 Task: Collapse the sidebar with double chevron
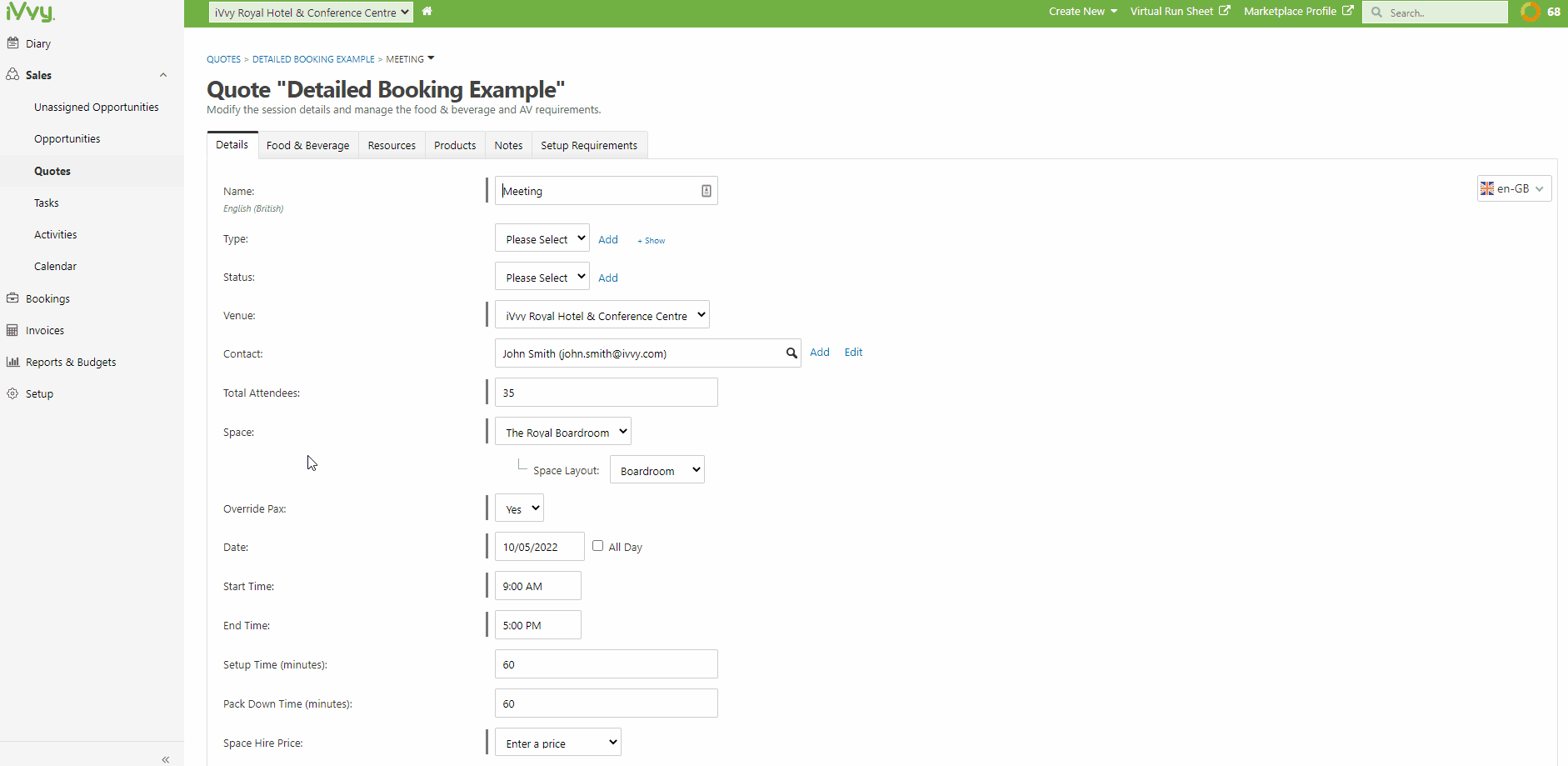click(x=166, y=759)
